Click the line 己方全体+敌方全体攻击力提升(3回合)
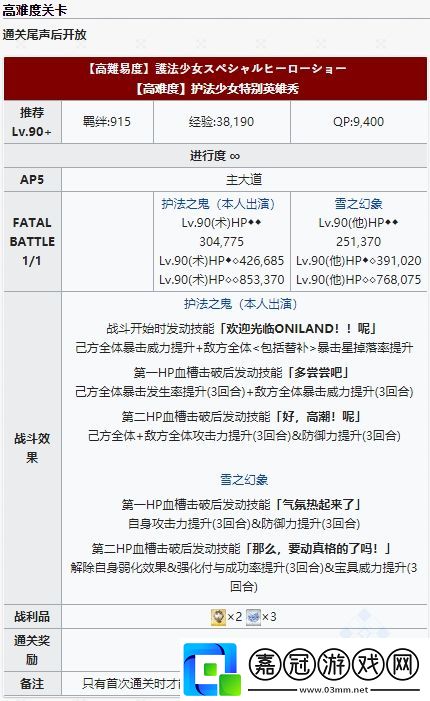Image resolution: width=430 pixels, height=701 pixels. pos(244,435)
